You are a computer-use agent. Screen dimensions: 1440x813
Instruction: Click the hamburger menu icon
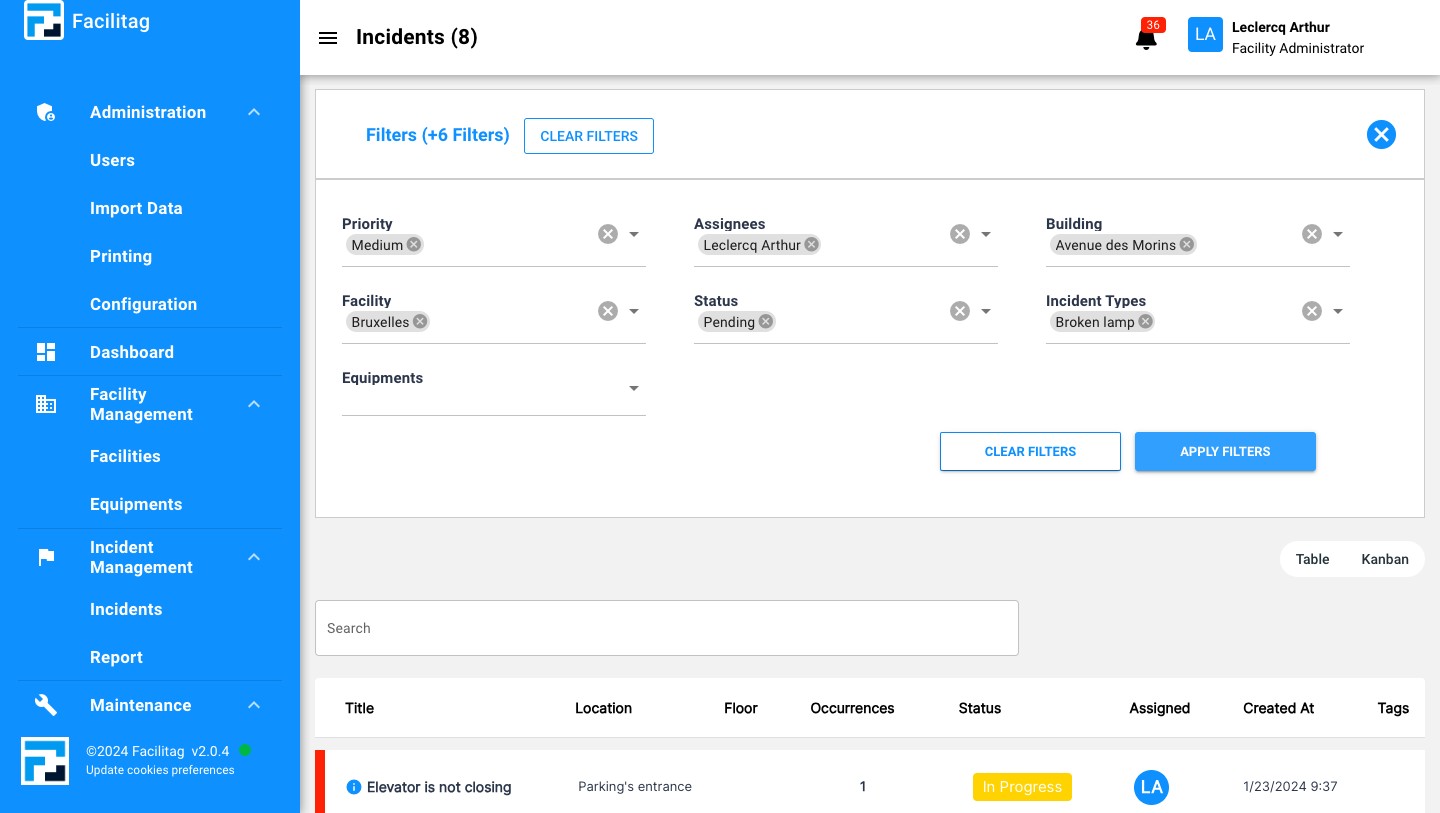tap(328, 38)
